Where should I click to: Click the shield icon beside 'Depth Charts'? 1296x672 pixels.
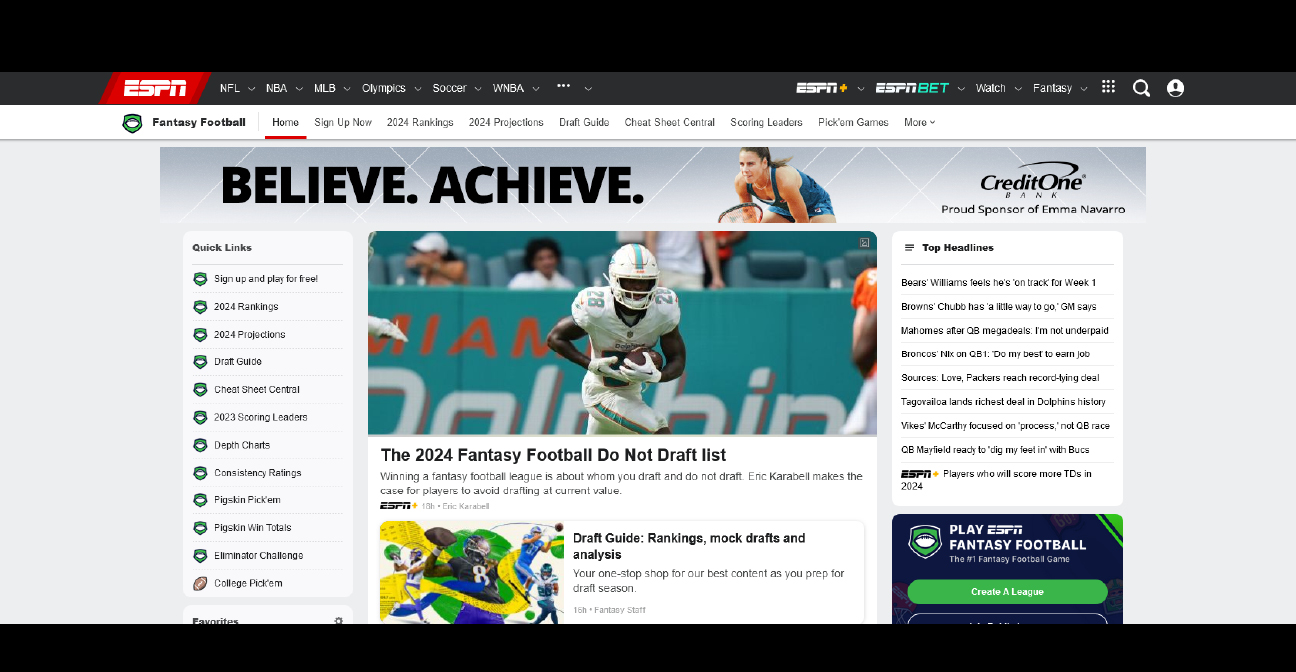(200, 445)
